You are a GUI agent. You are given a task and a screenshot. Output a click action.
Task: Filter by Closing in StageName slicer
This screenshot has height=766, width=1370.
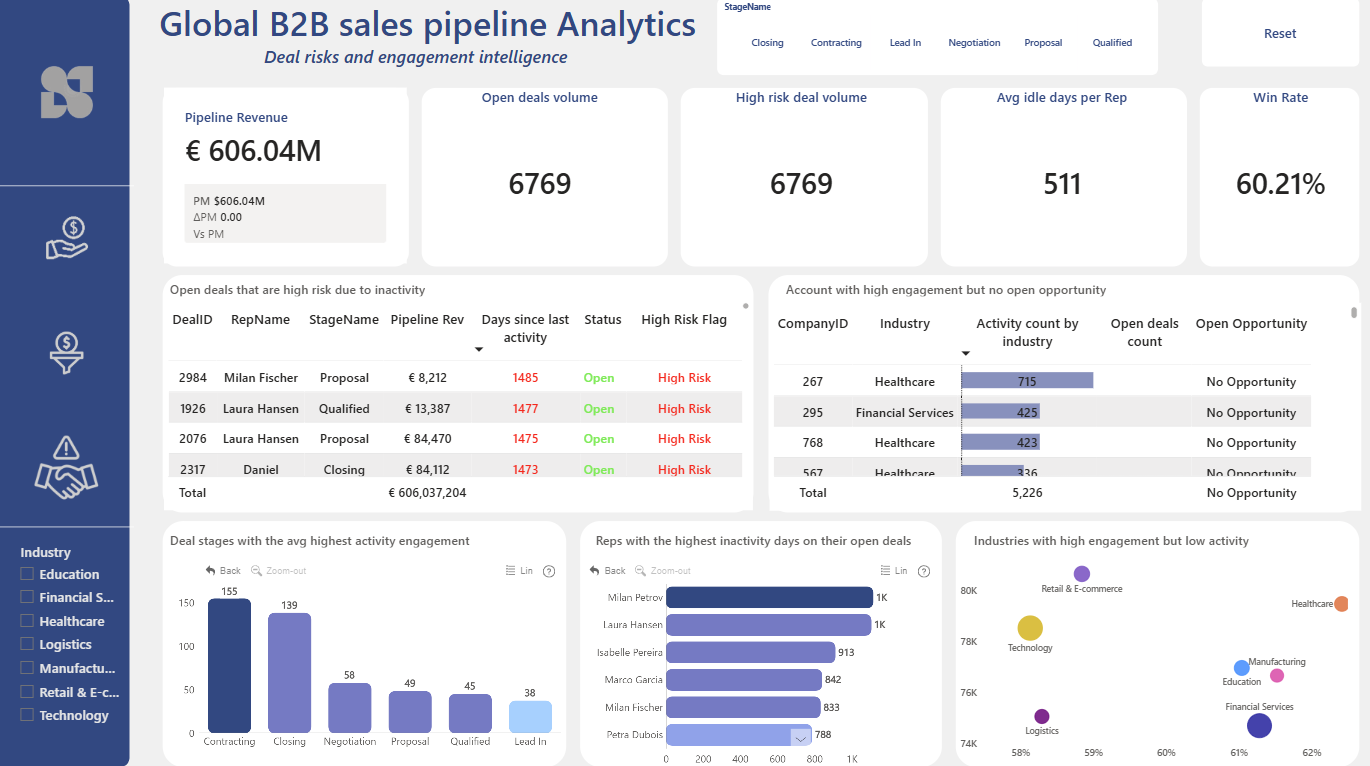(767, 43)
